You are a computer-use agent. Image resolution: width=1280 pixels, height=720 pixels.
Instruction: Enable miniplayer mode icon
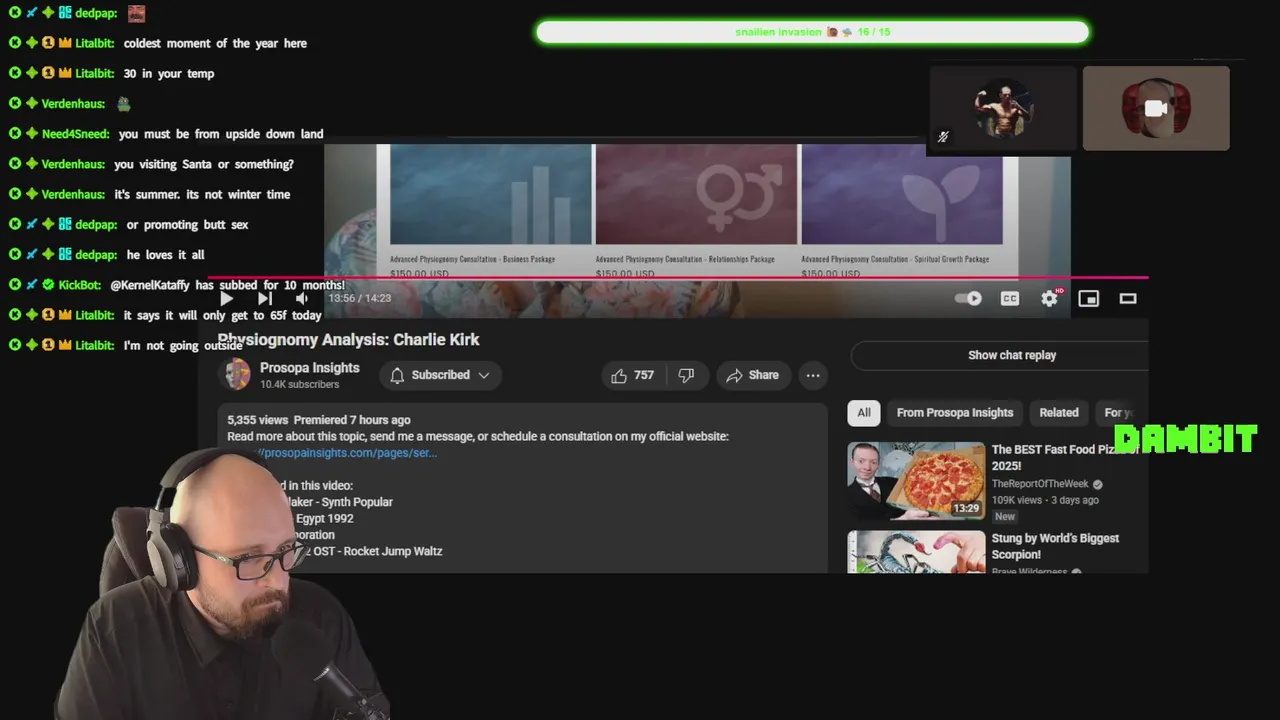(x=1089, y=298)
